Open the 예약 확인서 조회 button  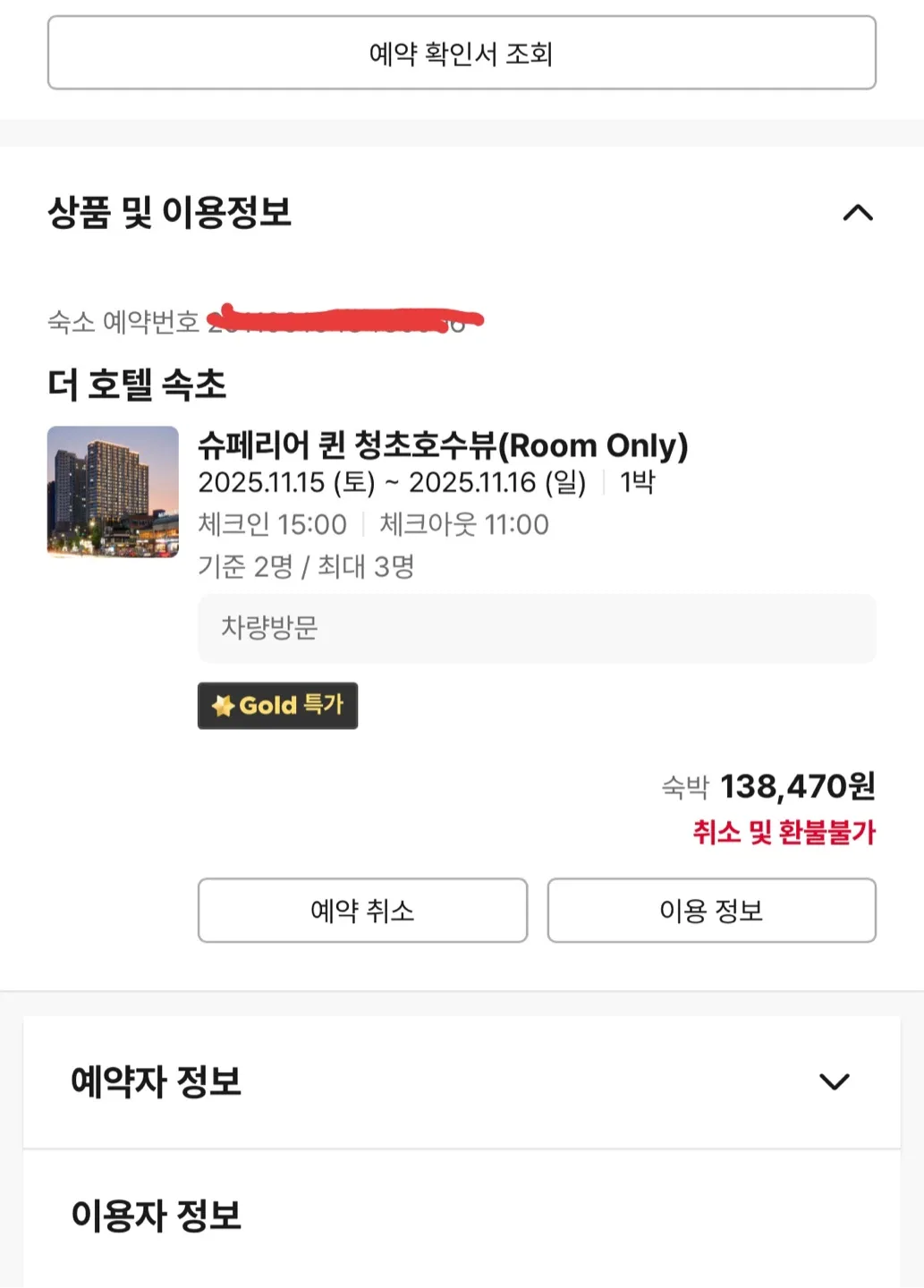(462, 53)
